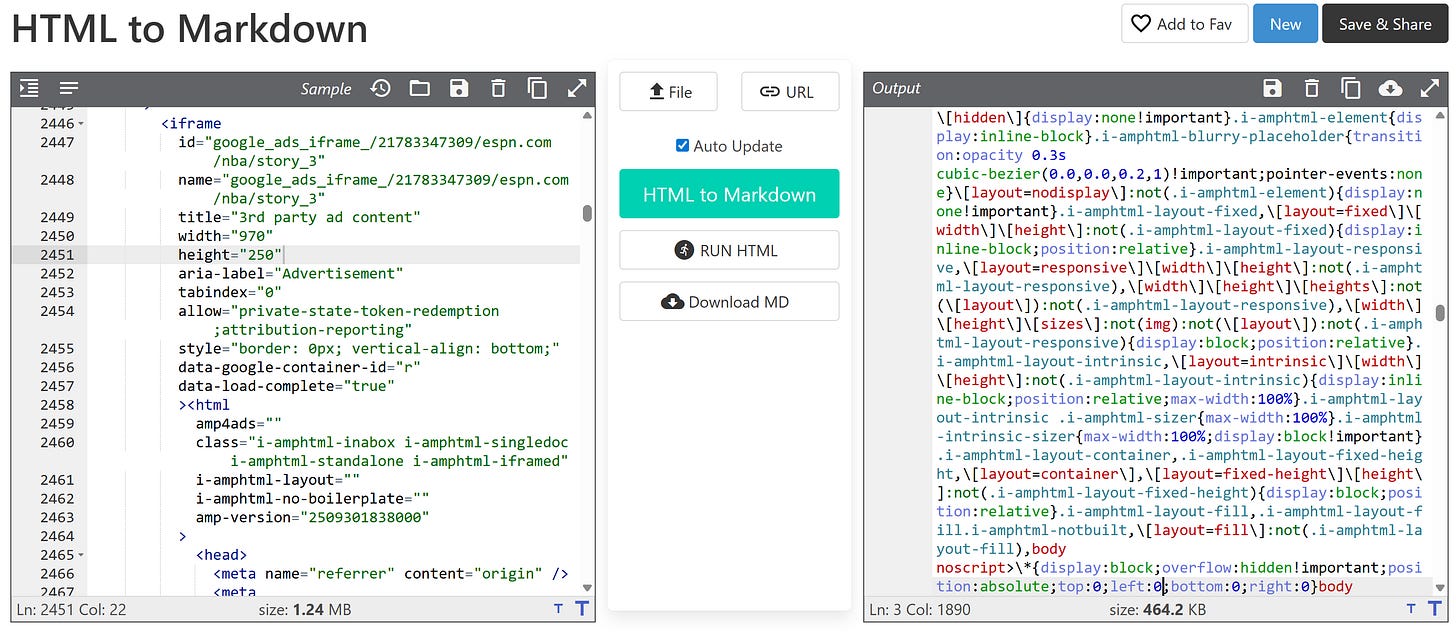
Task: Clear the editor with the trash icon
Action: (x=498, y=88)
